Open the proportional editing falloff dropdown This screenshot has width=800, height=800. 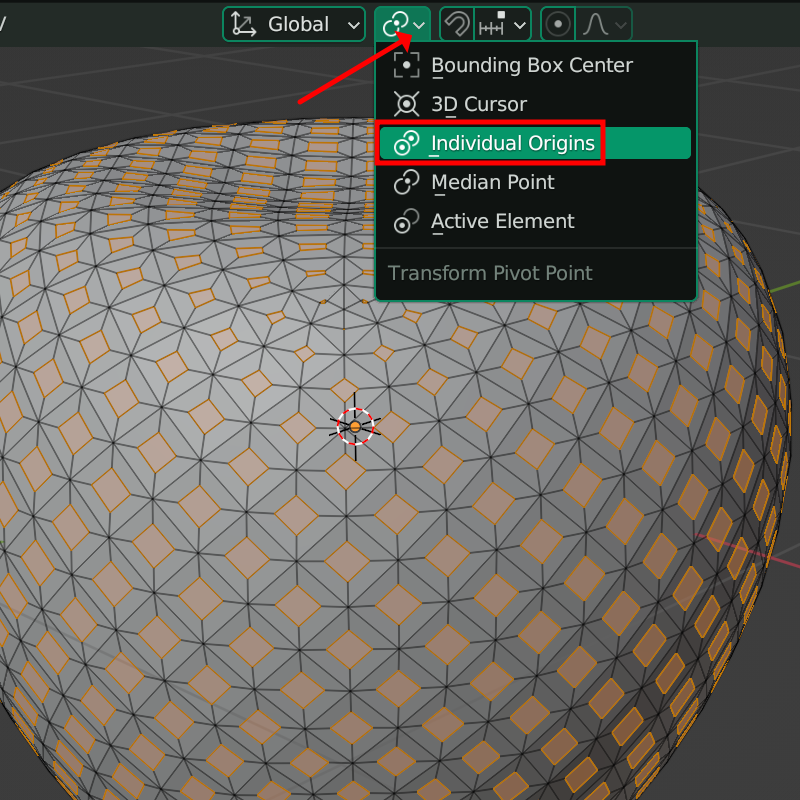coord(604,24)
